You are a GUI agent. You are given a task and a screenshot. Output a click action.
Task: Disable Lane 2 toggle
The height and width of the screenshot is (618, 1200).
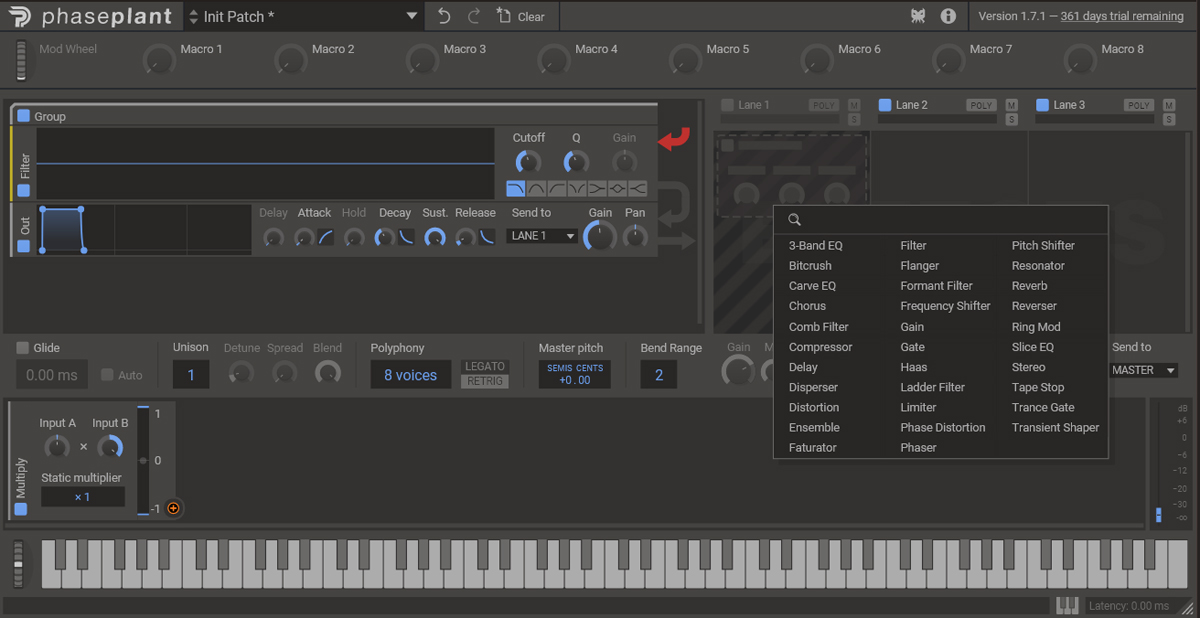[x=884, y=105]
